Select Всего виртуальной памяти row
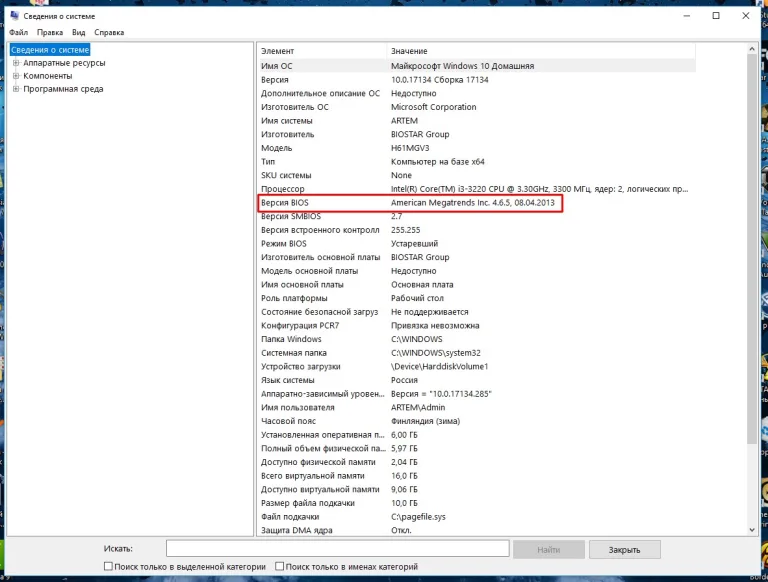 pyautogui.click(x=476, y=476)
